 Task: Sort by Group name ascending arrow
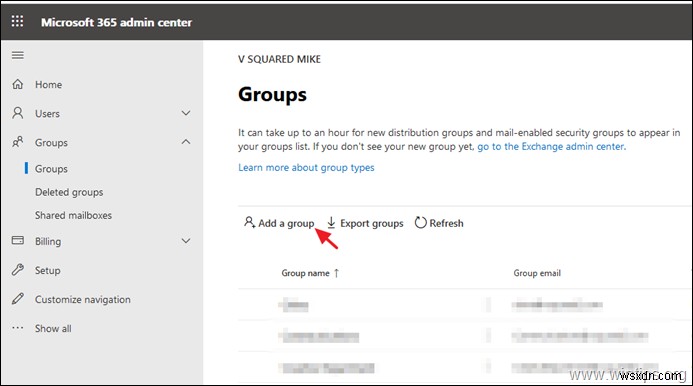pos(336,273)
